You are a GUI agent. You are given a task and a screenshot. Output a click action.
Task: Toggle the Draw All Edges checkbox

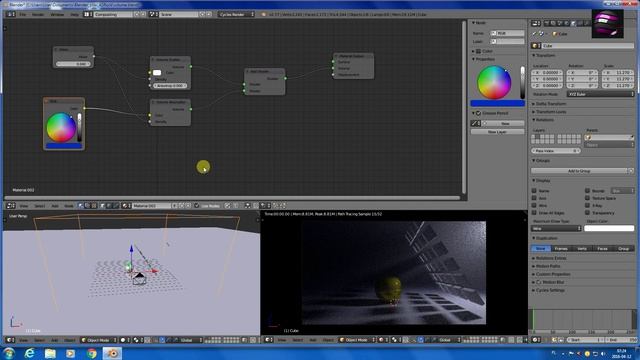coord(534,213)
